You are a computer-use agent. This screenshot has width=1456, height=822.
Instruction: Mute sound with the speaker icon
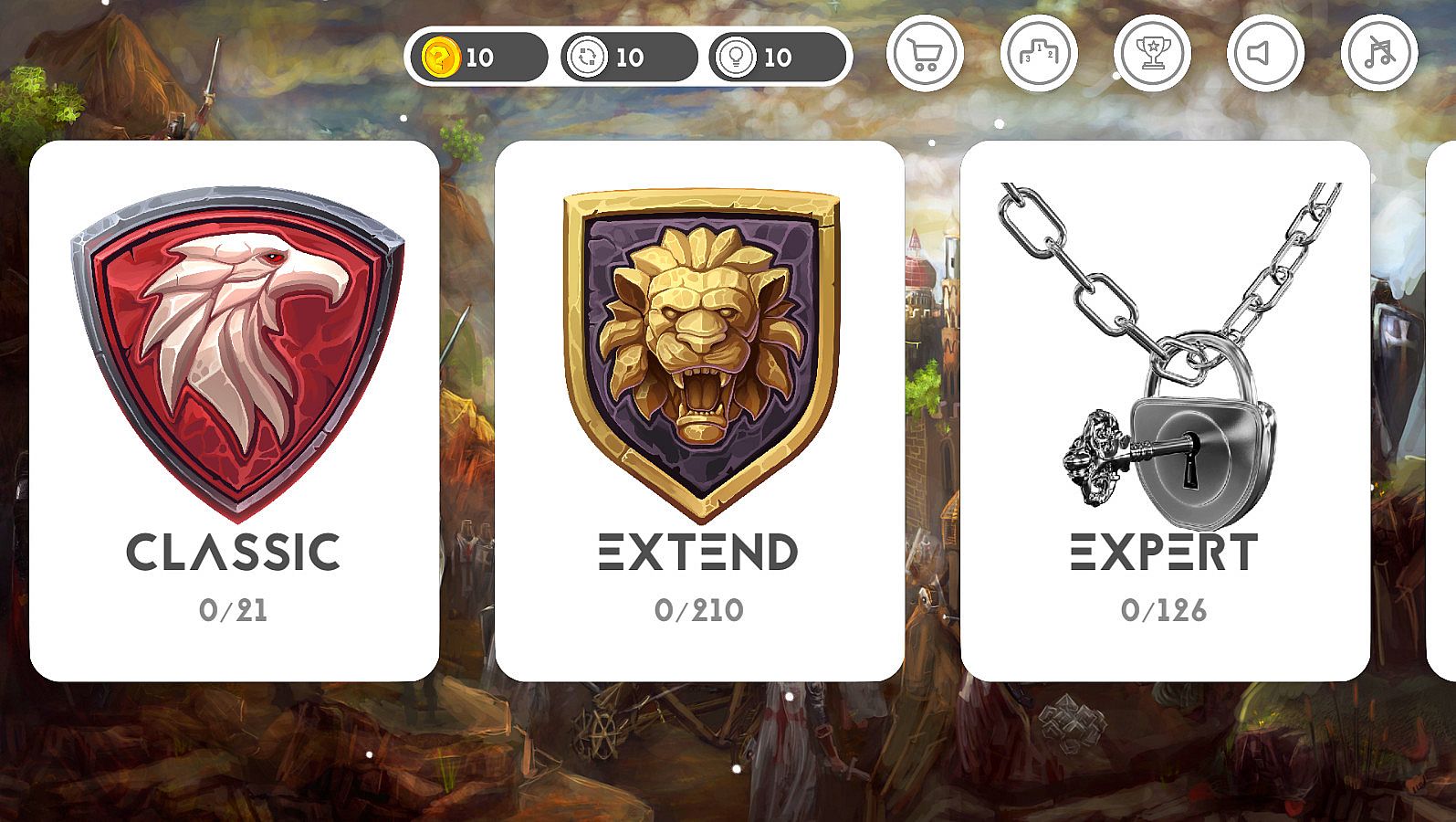[1265, 53]
